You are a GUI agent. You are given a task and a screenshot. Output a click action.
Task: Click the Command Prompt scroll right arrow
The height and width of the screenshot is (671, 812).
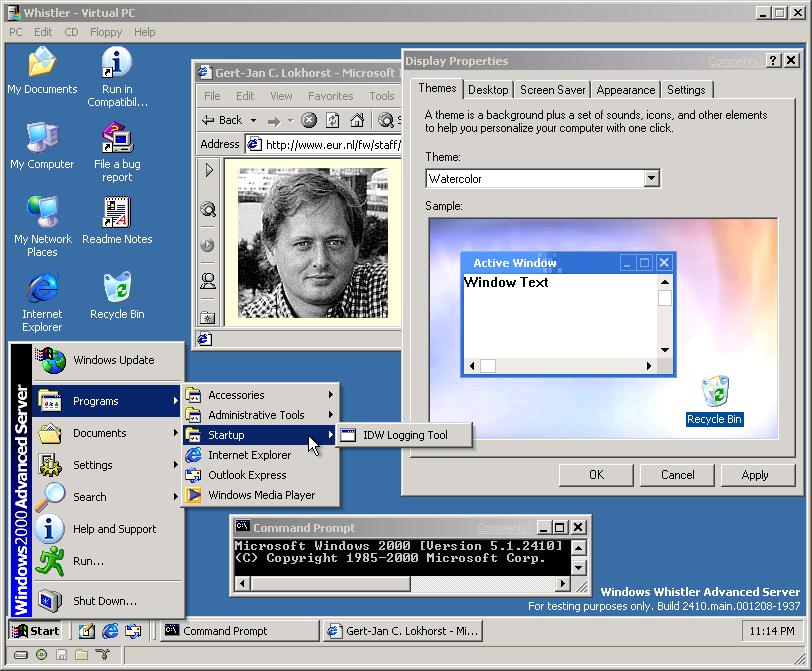(x=563, y=584)
